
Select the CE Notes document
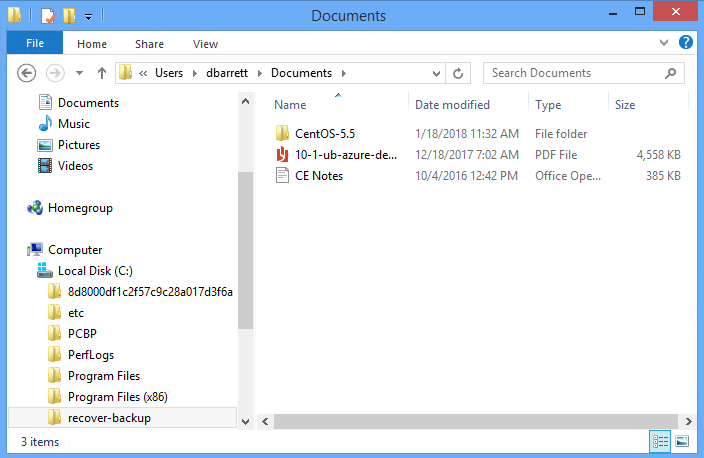click(x=319, y=176)
